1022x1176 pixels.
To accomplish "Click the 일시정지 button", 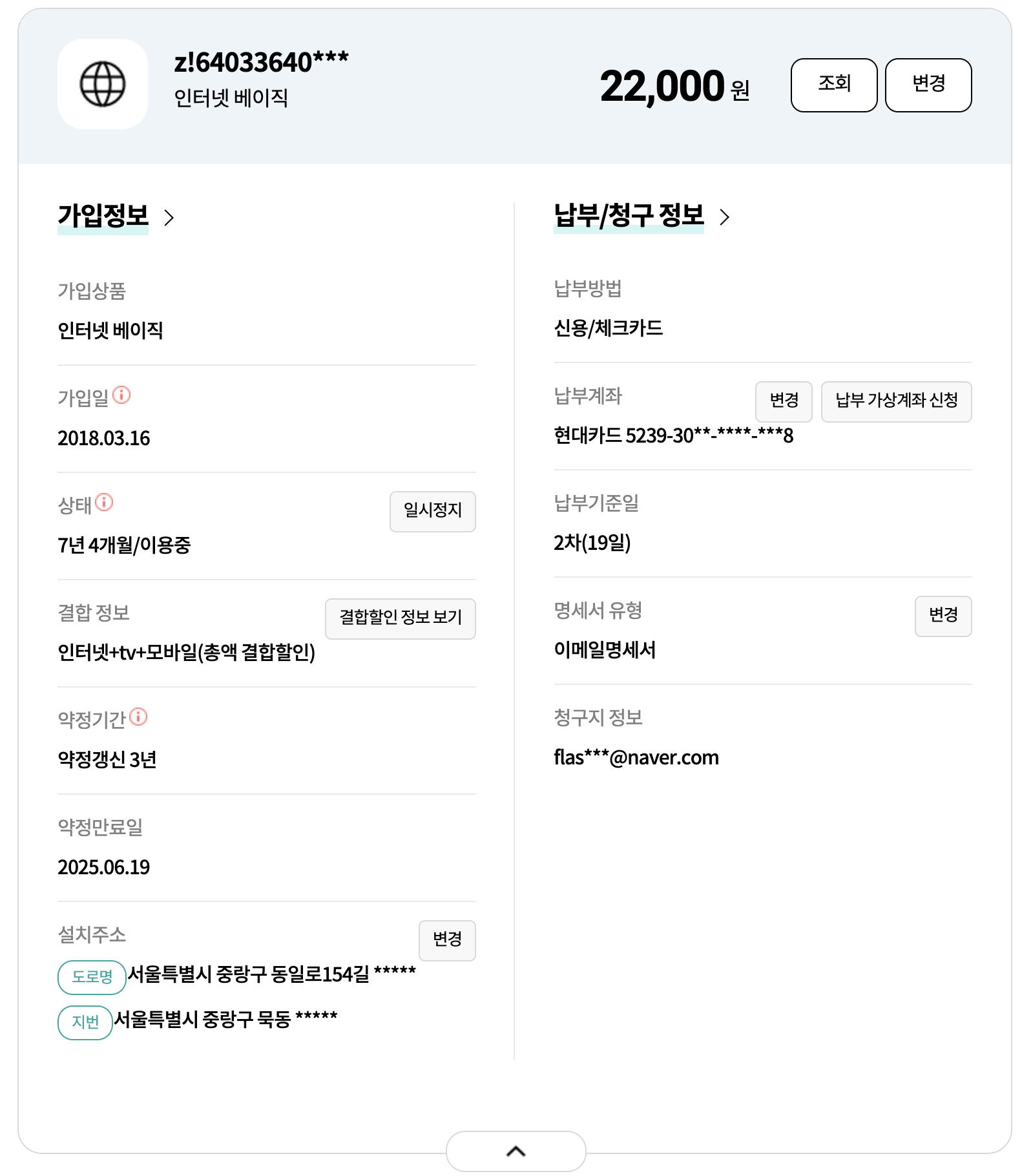I will tap(433, 512).
